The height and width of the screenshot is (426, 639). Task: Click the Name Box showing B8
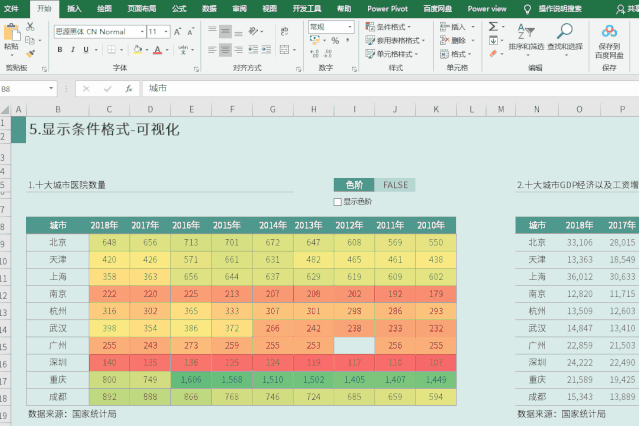pyautogui.click(x=27, y=88)
